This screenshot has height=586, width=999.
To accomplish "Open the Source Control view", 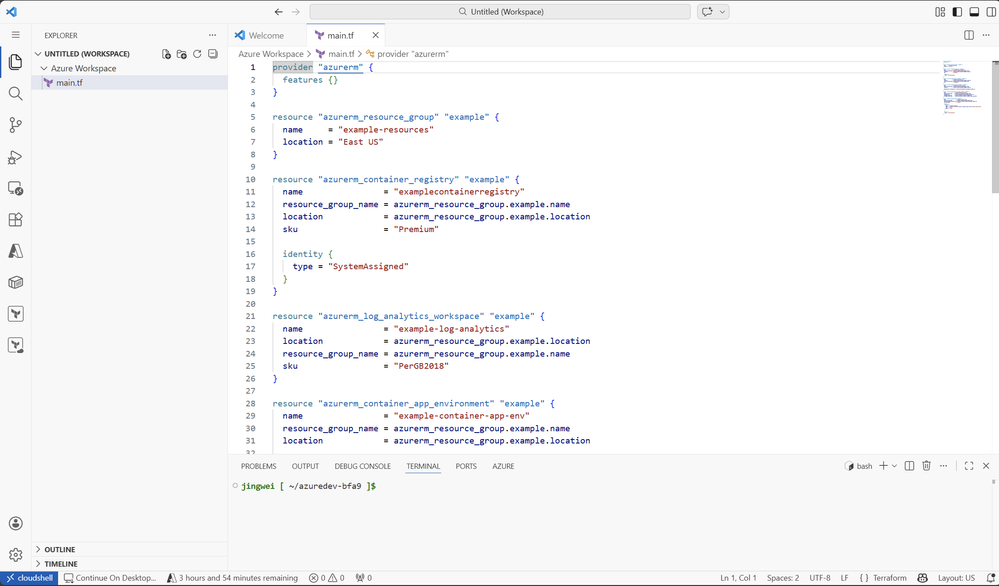I will tap(15, 125).
